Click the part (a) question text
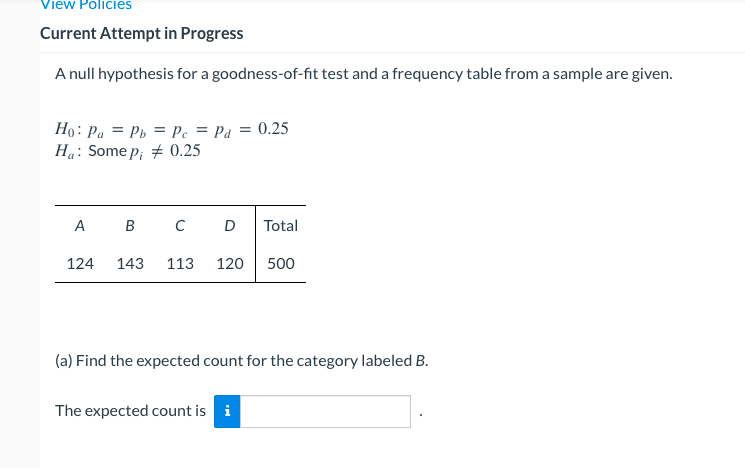 (x=242, y=361)
